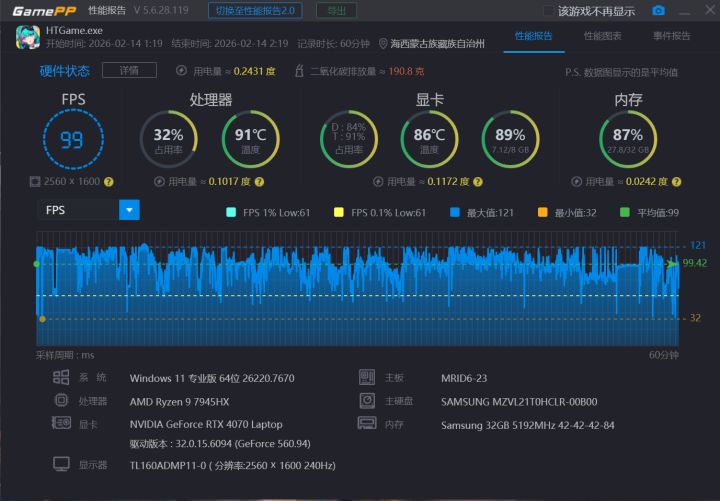
Task: Click NVIDIA GeForce RTX 4070 Laptop text
Action: coord(206,424)
